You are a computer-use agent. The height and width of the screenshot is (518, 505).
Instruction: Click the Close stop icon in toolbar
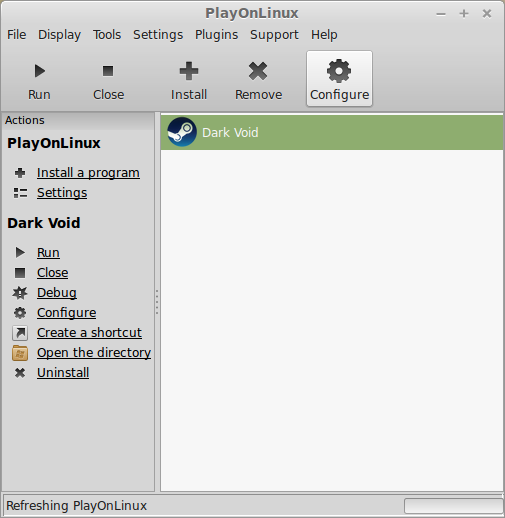[x=108, y=71]
